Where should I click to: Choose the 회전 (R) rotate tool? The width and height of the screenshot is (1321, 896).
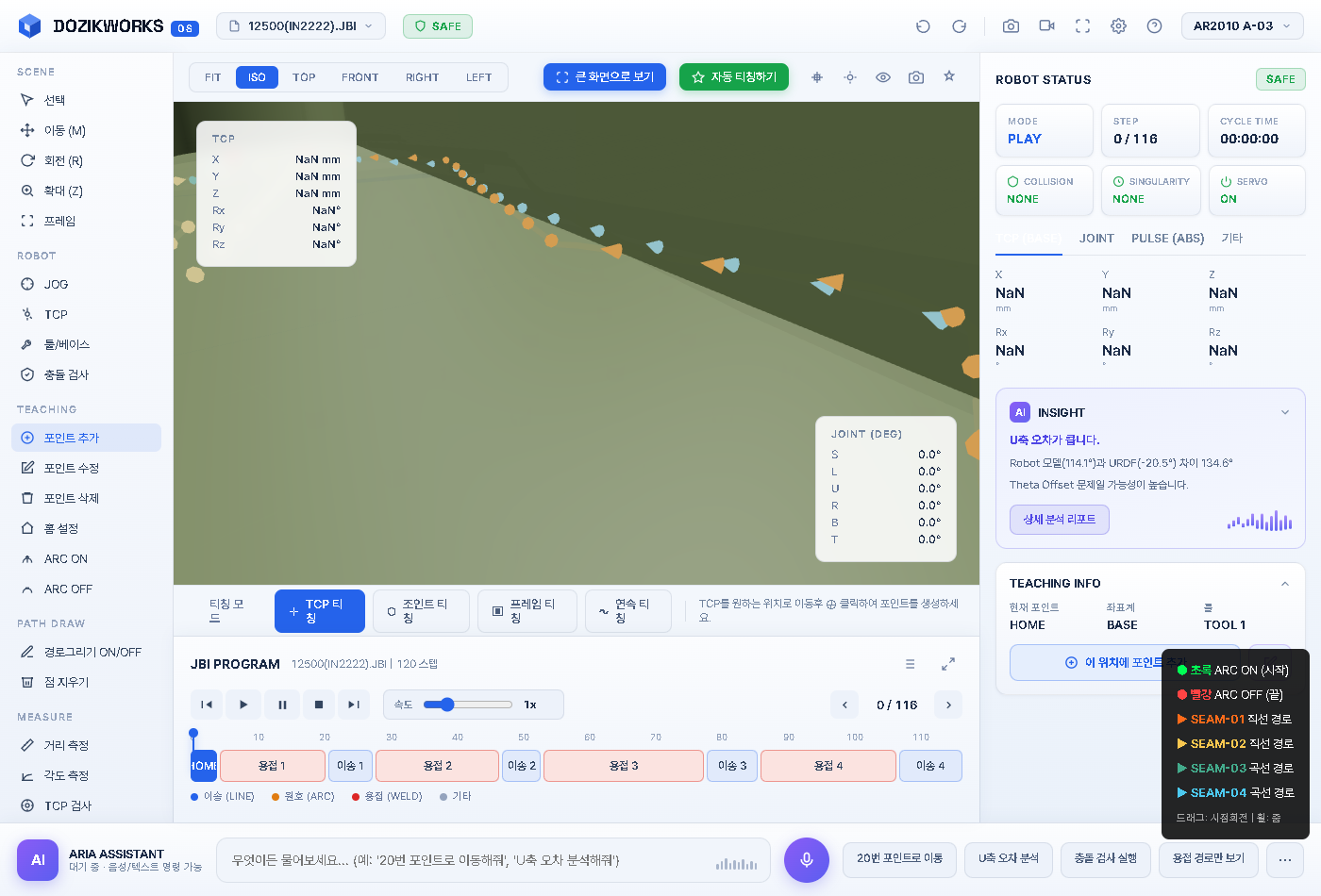(86, 160)
